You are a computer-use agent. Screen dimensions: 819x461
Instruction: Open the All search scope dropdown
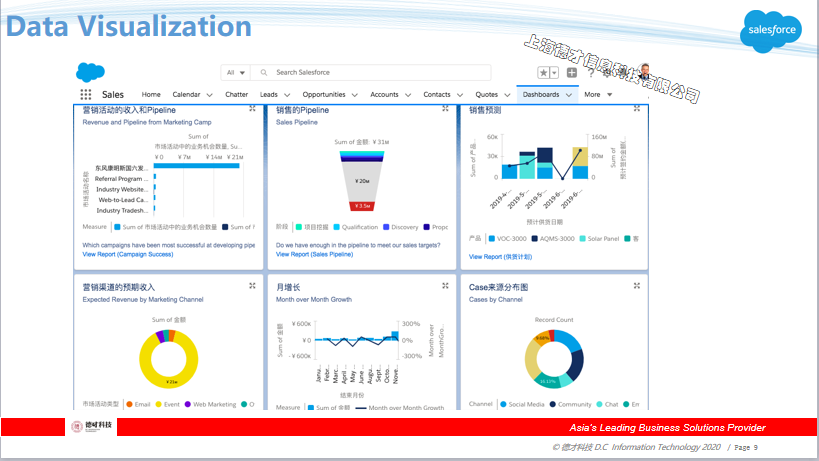pos(236,73)
